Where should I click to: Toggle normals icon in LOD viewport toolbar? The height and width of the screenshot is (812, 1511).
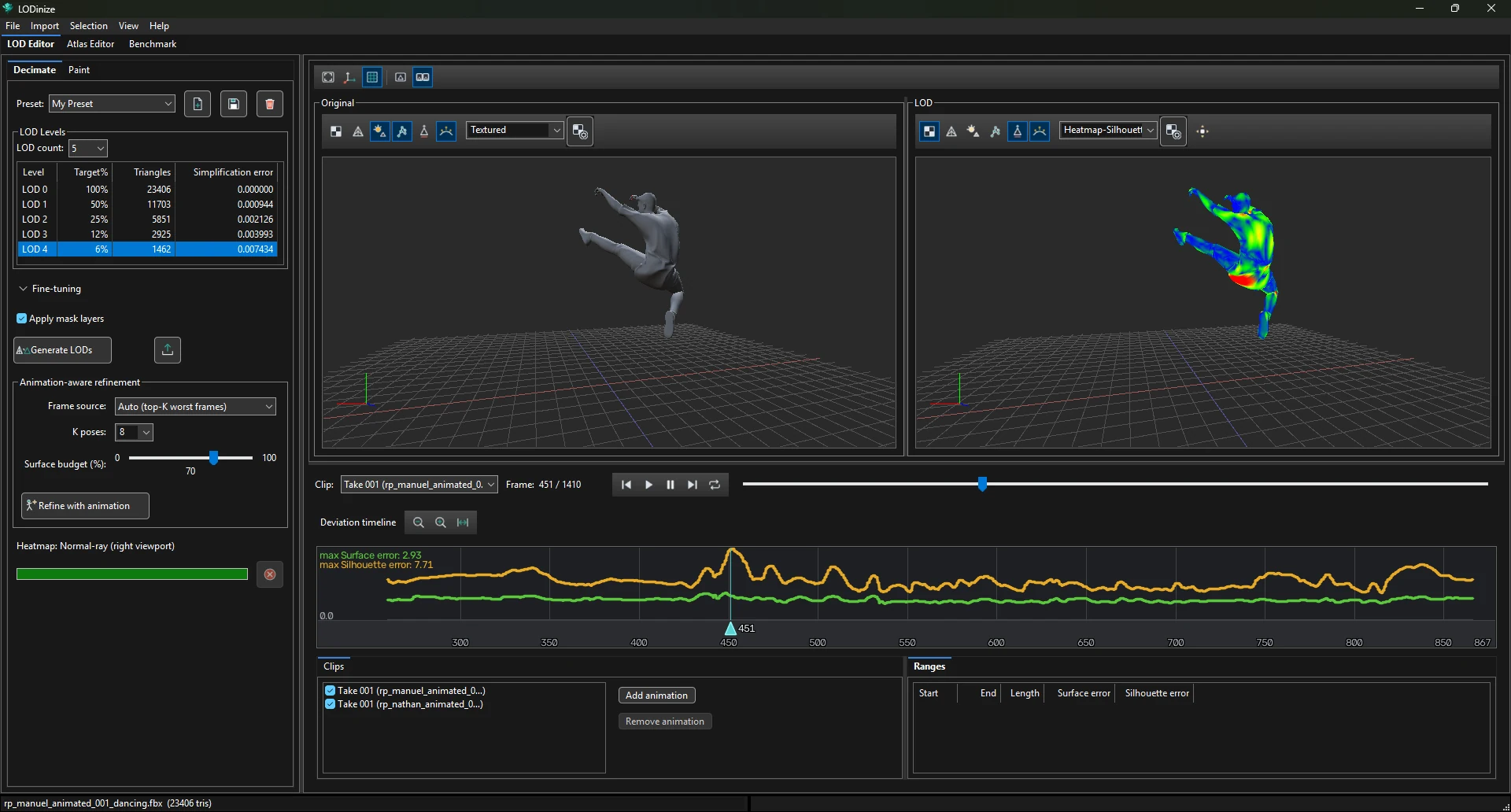[x=1018, y=131]
